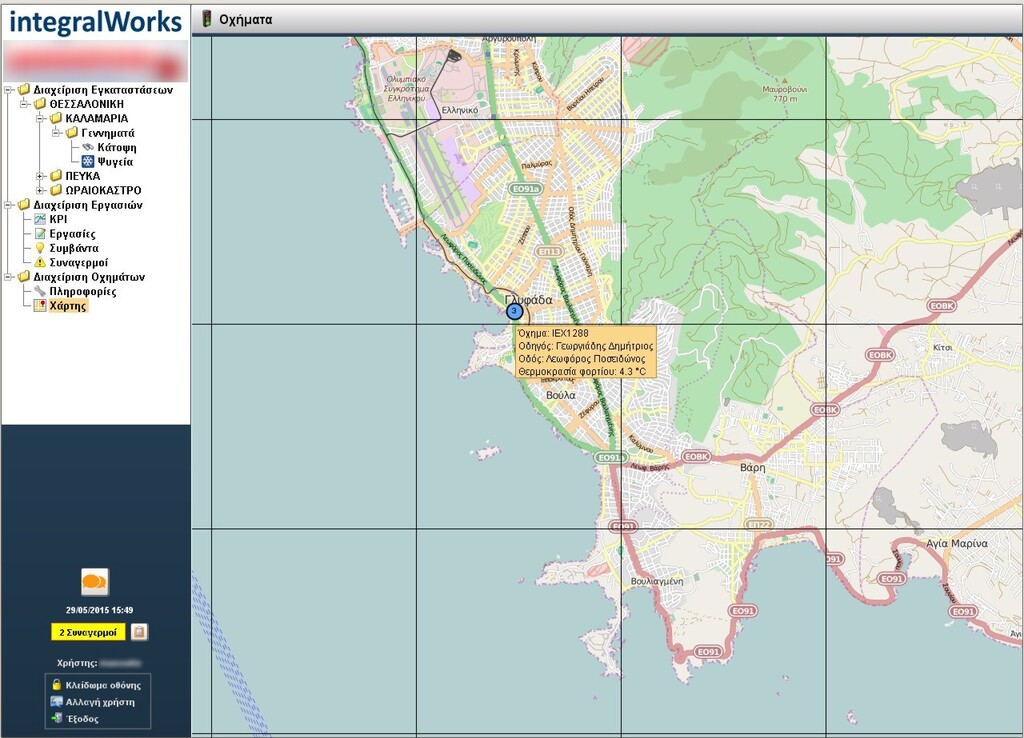Open the KPI chart item

58,219
